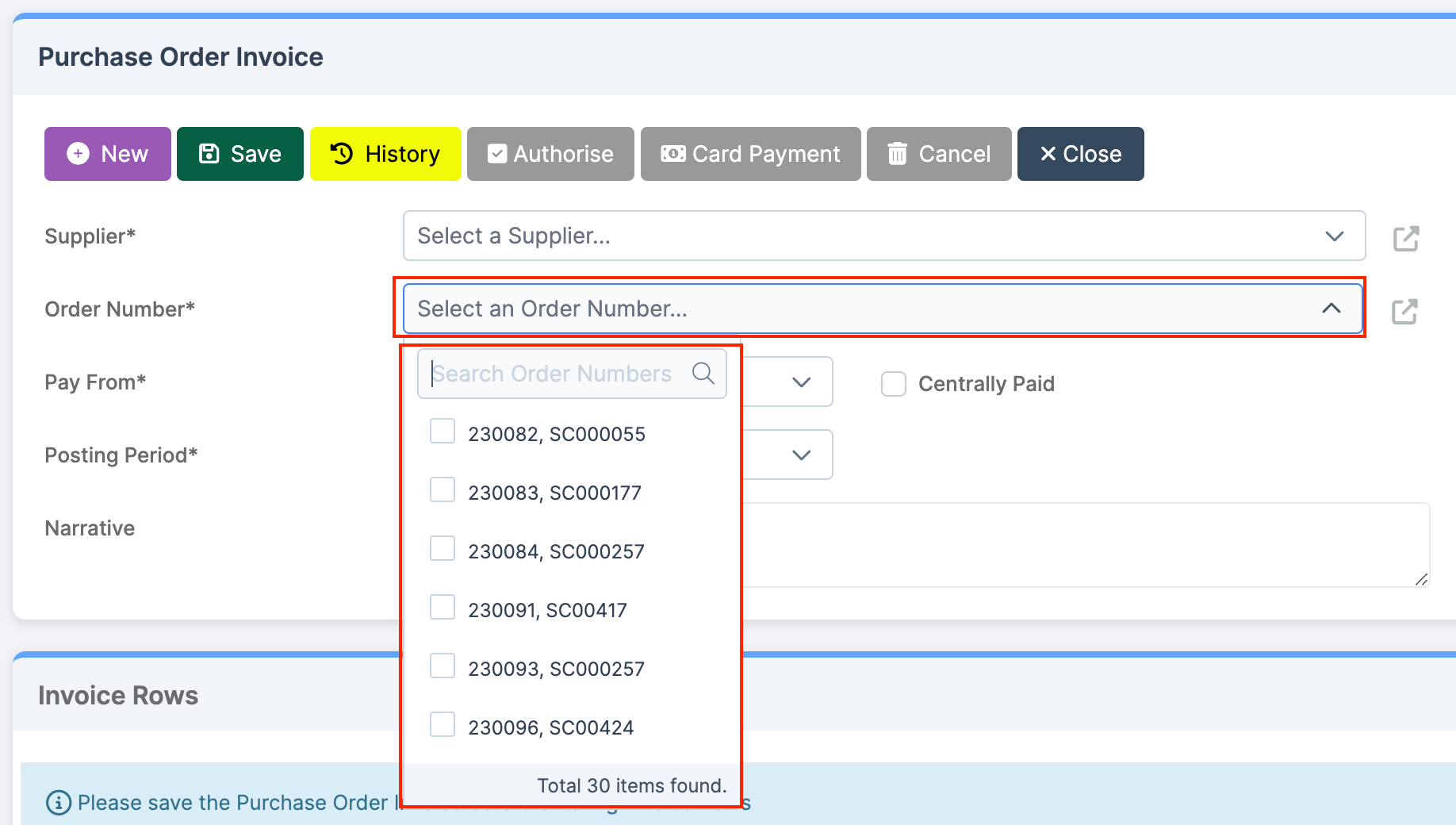Click the Cancel trash button
The width and height of the screenshot is (1456, 825).
pyautogui.click(x=939, y=154)
